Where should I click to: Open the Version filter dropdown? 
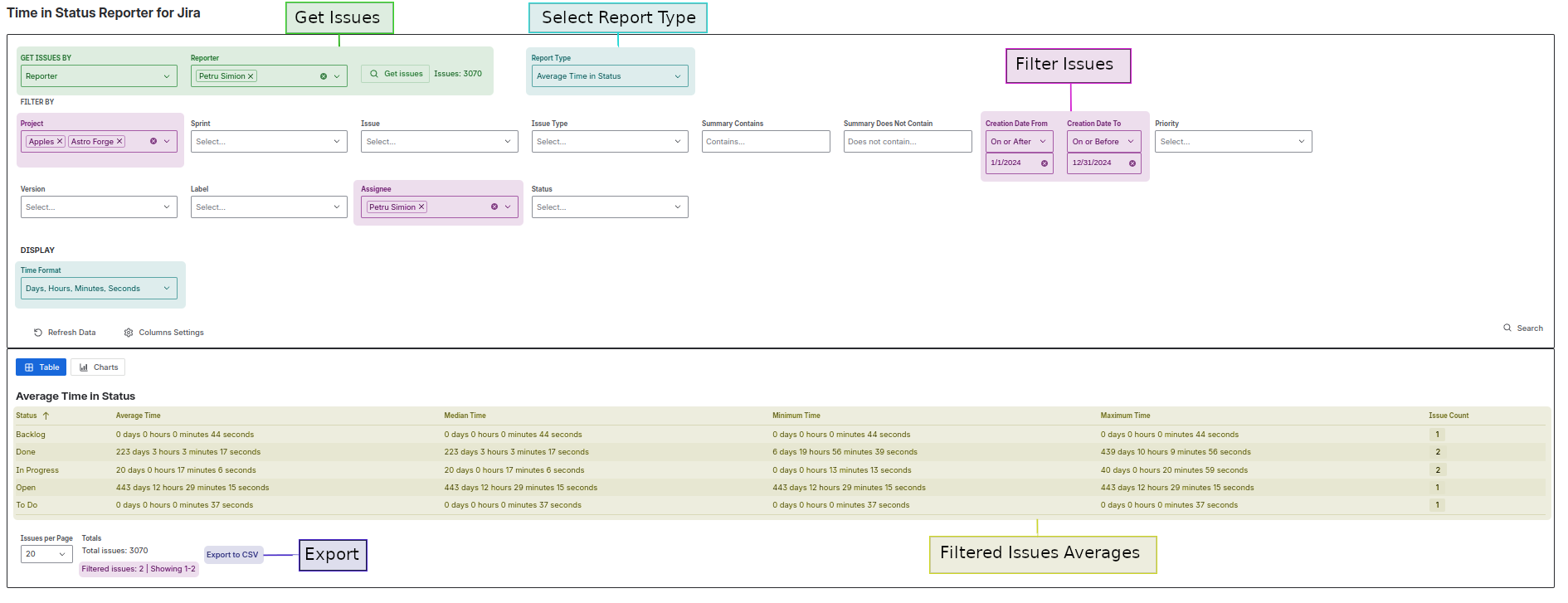click(99, 207)
